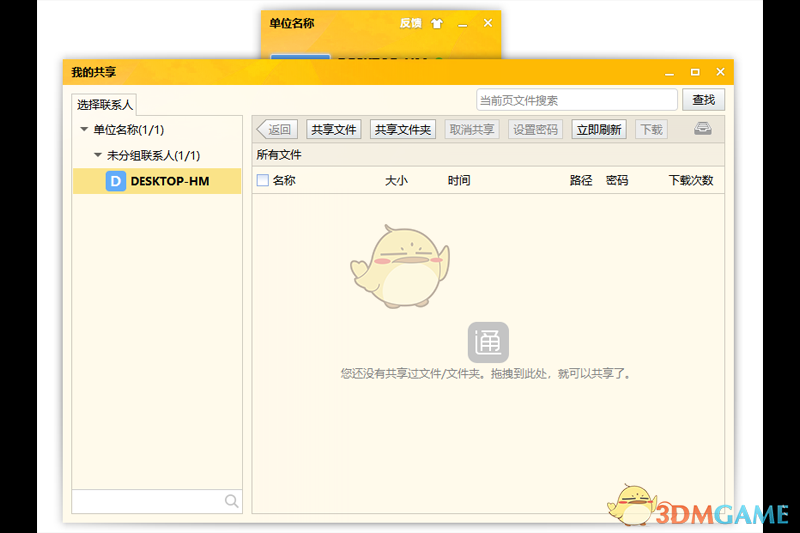Click the 取消共享 button
This screenshot has width=800, height=533.
472,130
